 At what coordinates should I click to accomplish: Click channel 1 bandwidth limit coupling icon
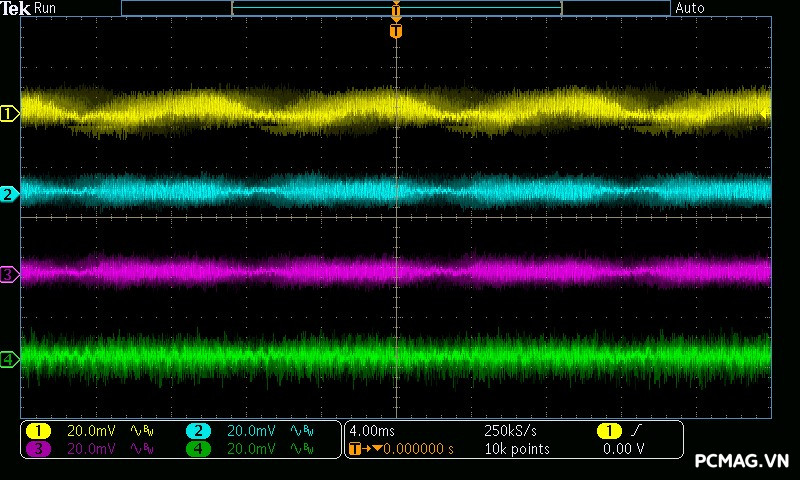(x=140, y=430)
